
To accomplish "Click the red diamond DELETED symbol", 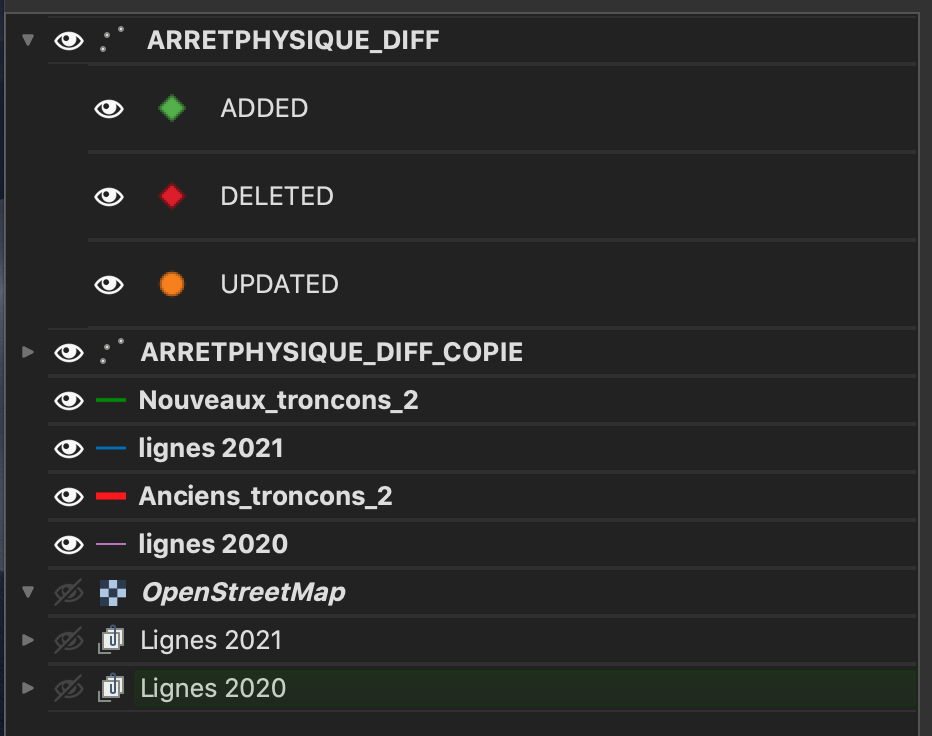I will point(172,196).
